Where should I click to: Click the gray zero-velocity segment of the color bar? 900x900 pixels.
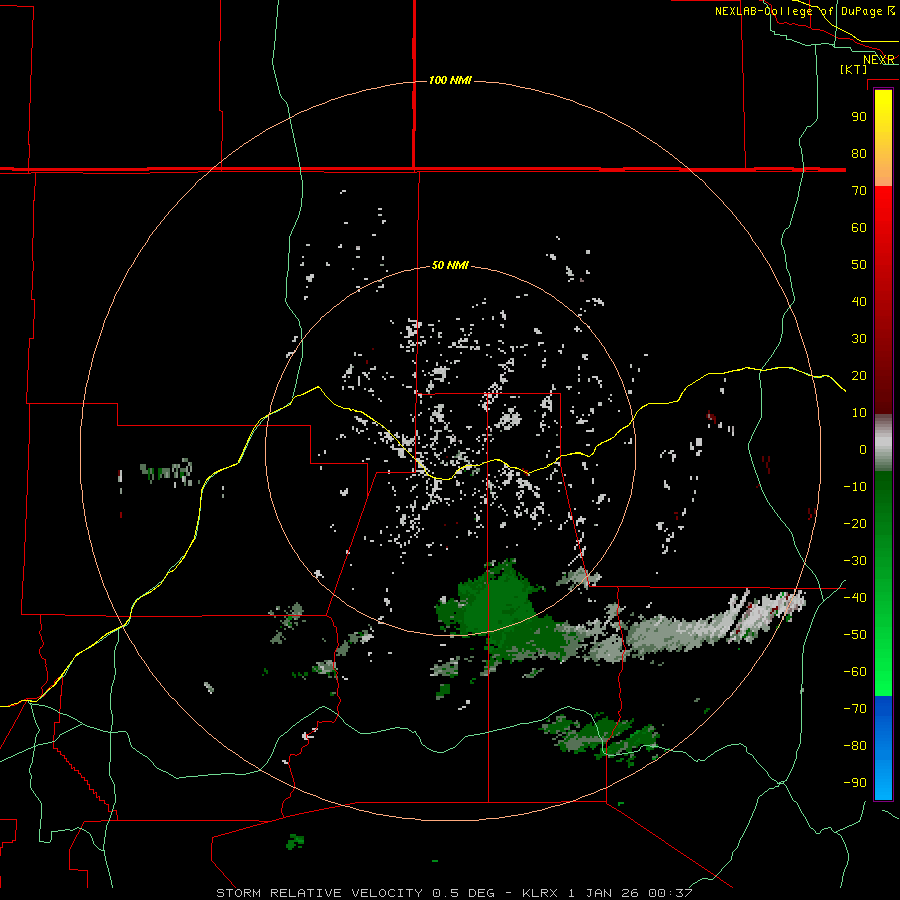tap(883, 443)
